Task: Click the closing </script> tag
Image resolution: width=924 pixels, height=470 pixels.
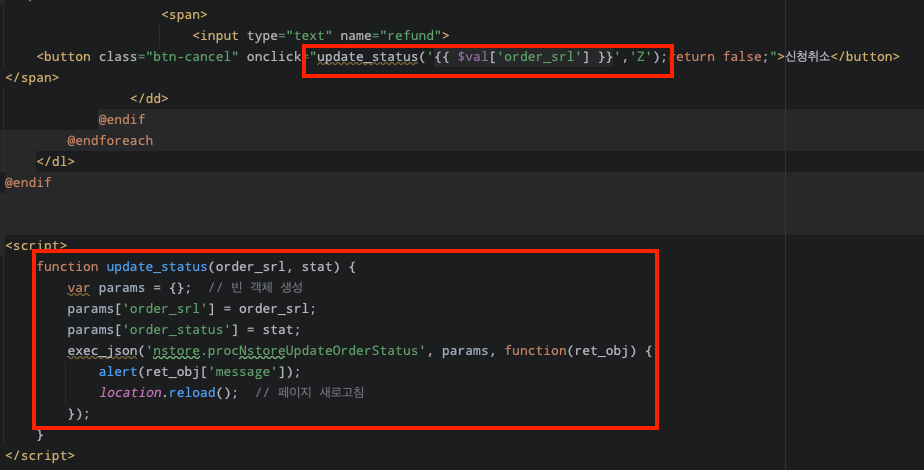Action: pos(39,456)
